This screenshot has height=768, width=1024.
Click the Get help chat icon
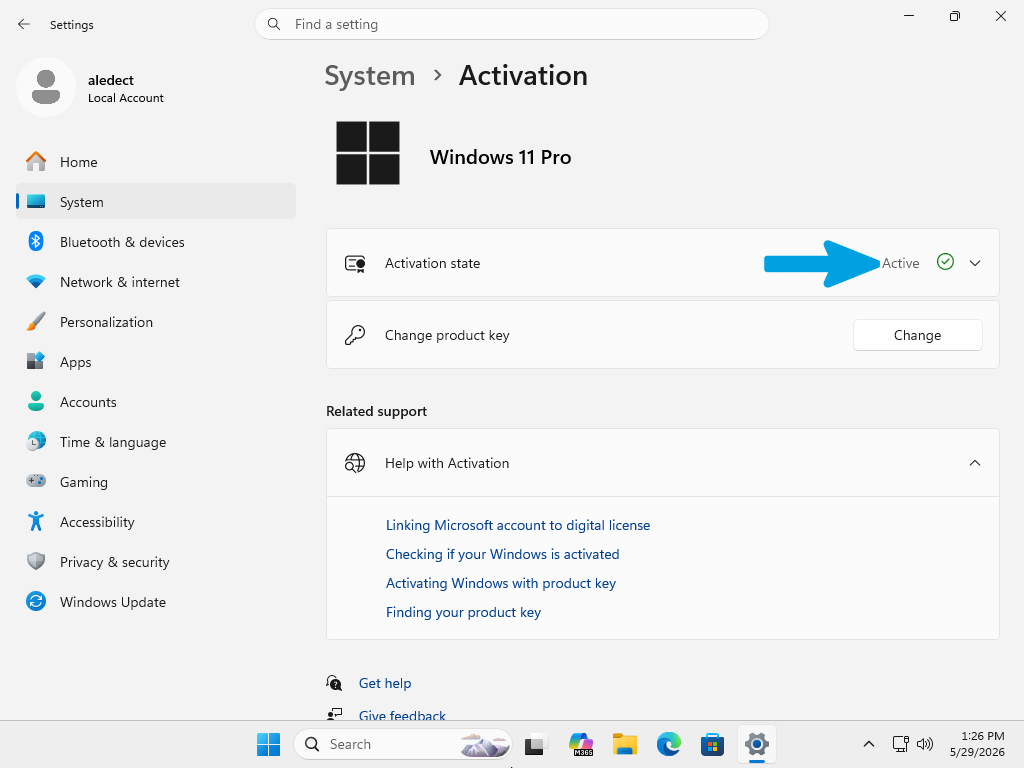(334, 683)
